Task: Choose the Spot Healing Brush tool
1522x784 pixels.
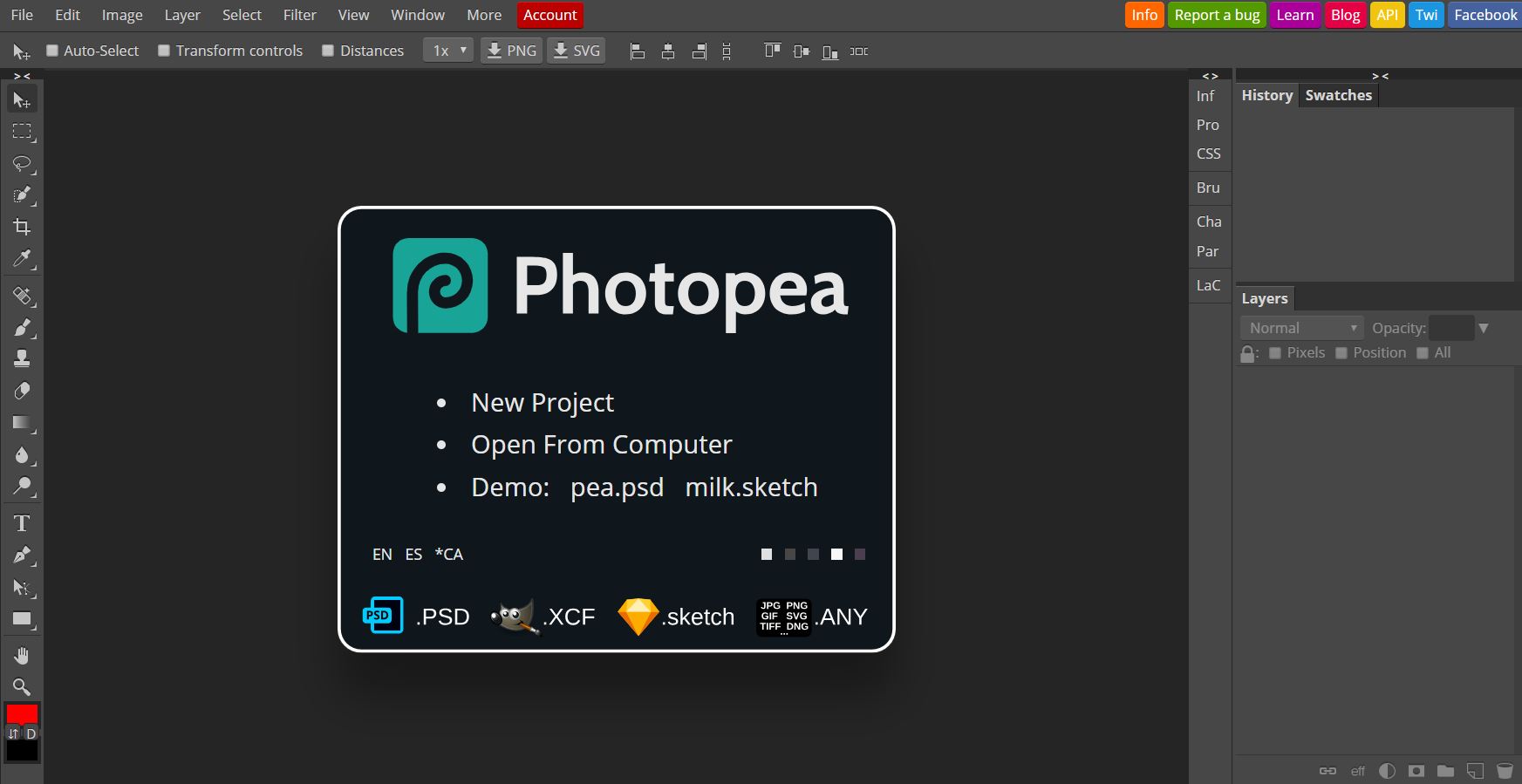Action: pos(22,296)
